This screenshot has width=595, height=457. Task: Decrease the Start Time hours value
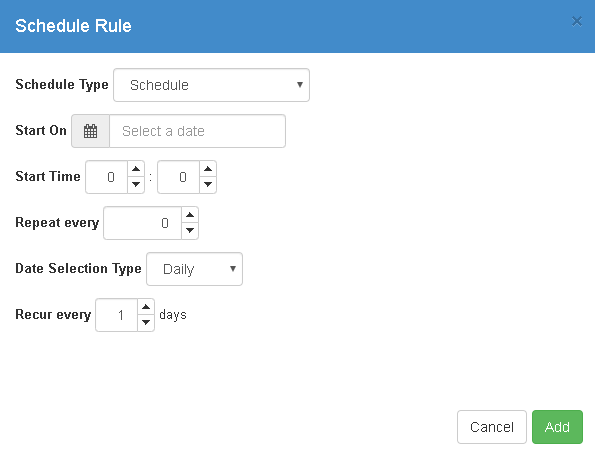pos(136,185)
